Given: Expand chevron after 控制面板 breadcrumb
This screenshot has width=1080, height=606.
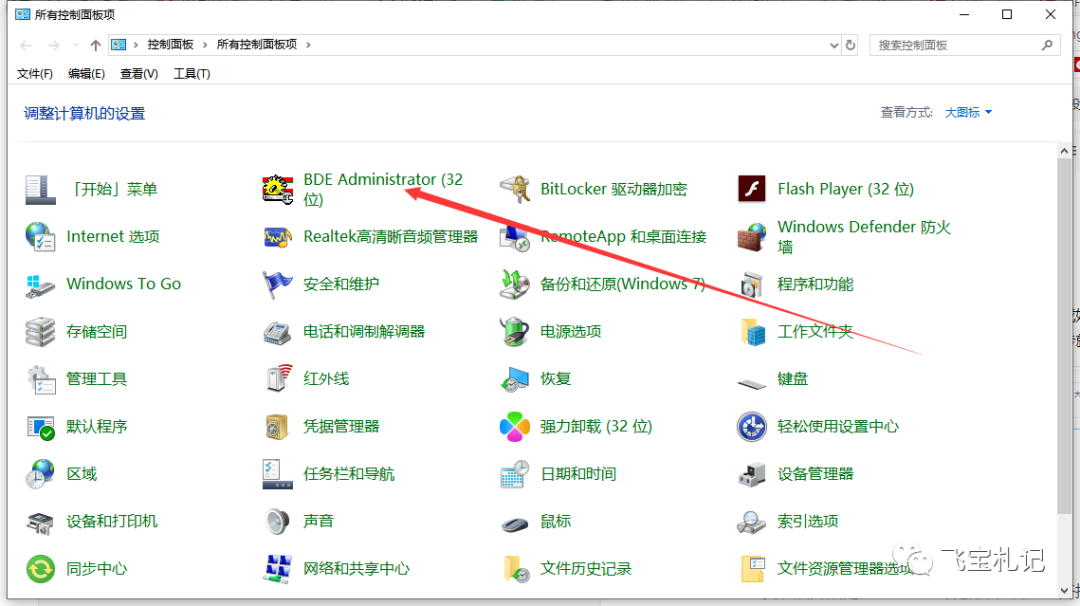Looking at the screenshot, I should (205, 45).
